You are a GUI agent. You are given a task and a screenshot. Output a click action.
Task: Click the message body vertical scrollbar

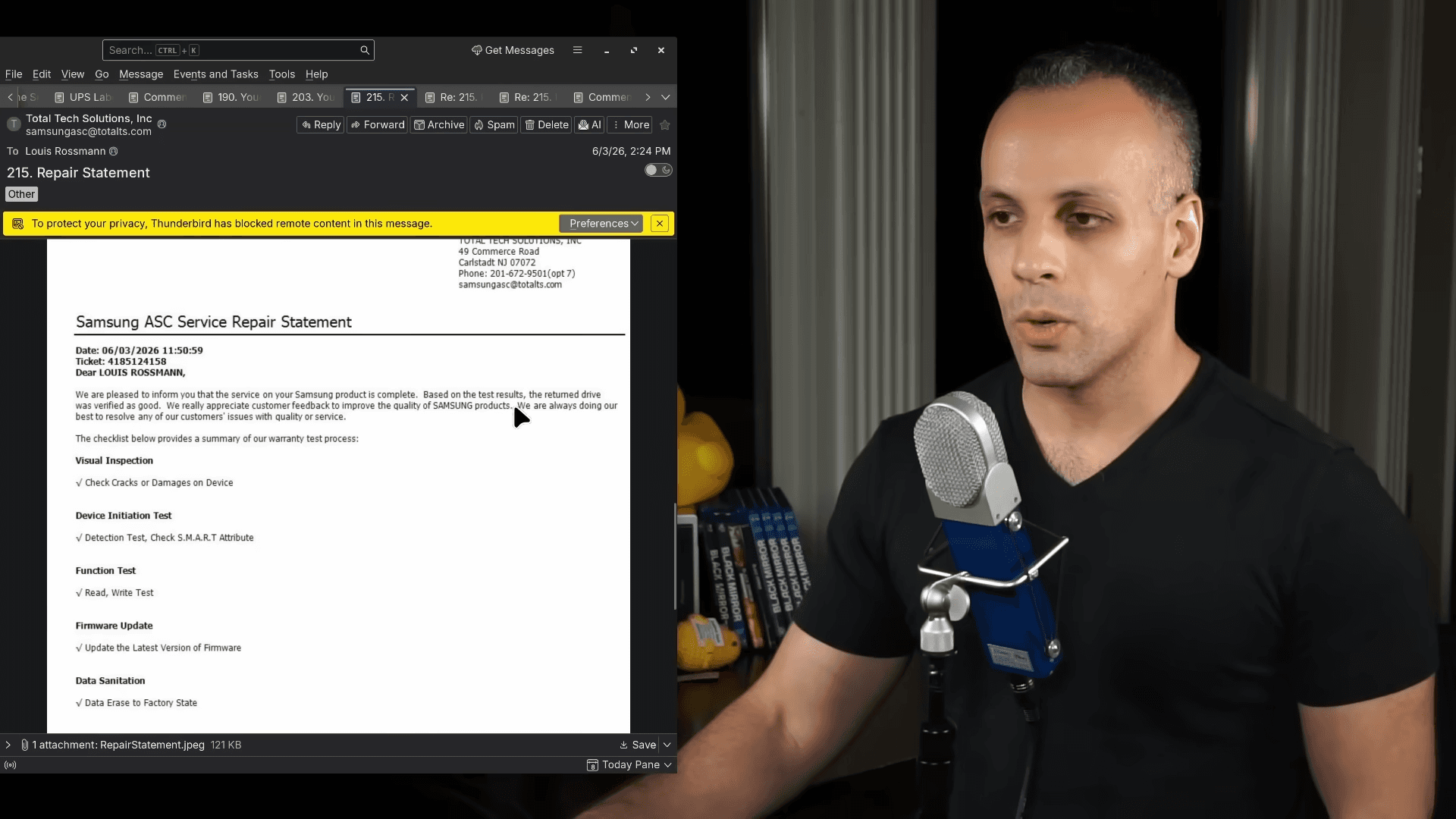coord(675,557)
